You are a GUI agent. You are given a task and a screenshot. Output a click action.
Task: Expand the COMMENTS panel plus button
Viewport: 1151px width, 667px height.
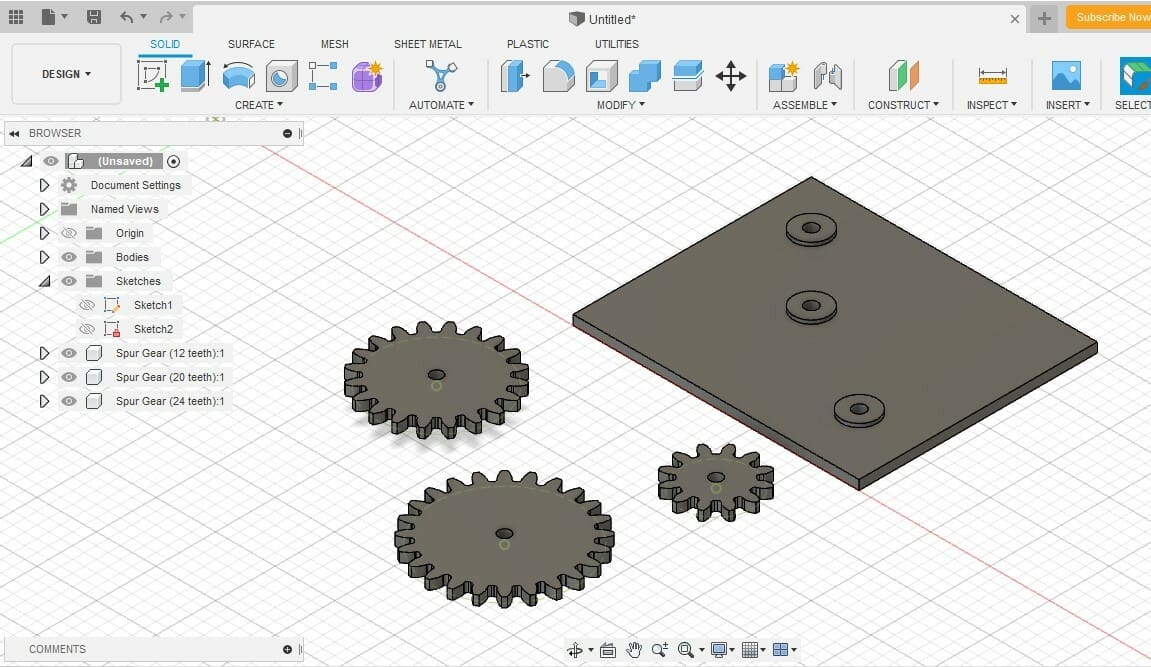click(x=287, y=649)
